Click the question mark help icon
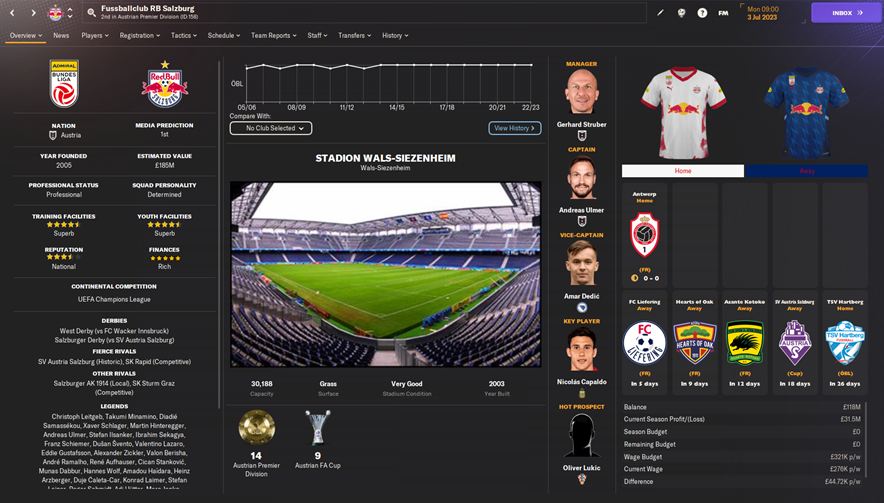This screenshot has height=503, width=884. click(x=702, y=12)
